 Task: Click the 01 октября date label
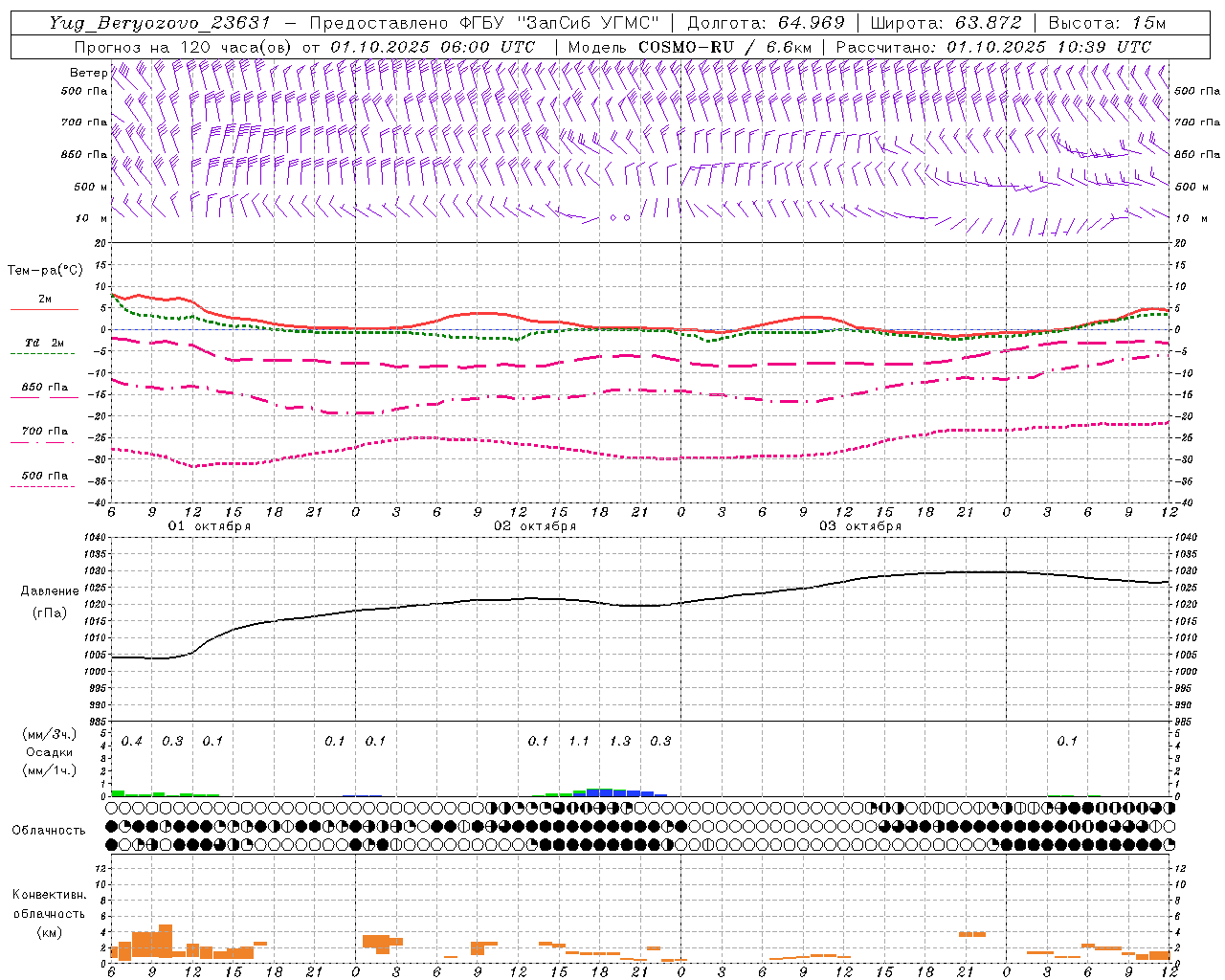[210, 526]
